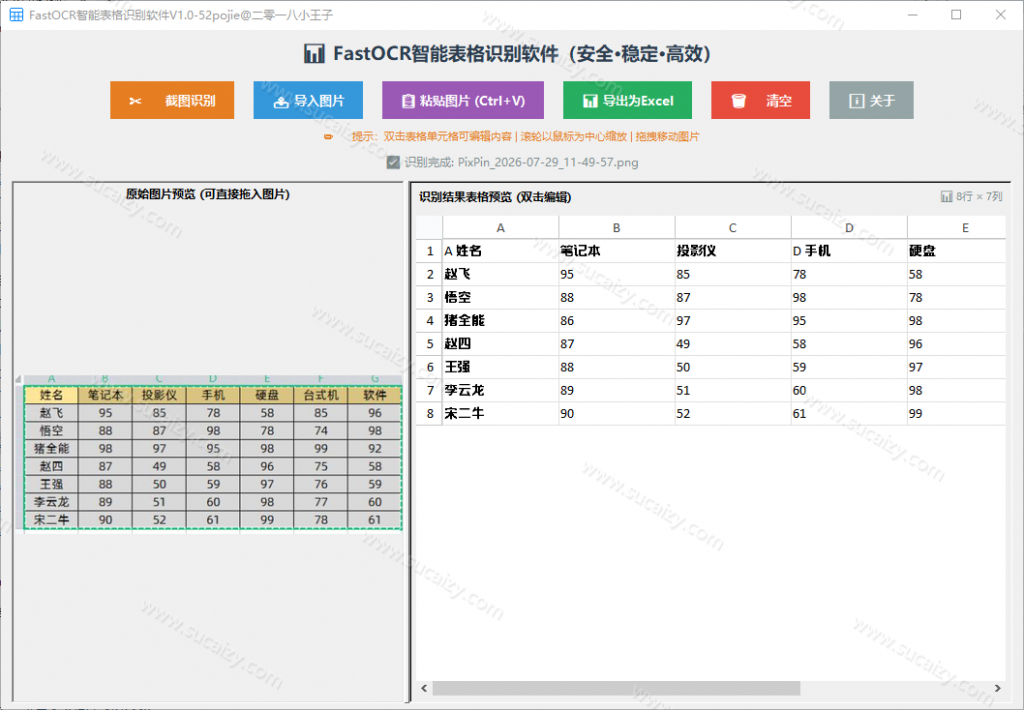Click the source table image in preview pane
The height and width of the screenshot is (710, 1024).
point(209,454)
